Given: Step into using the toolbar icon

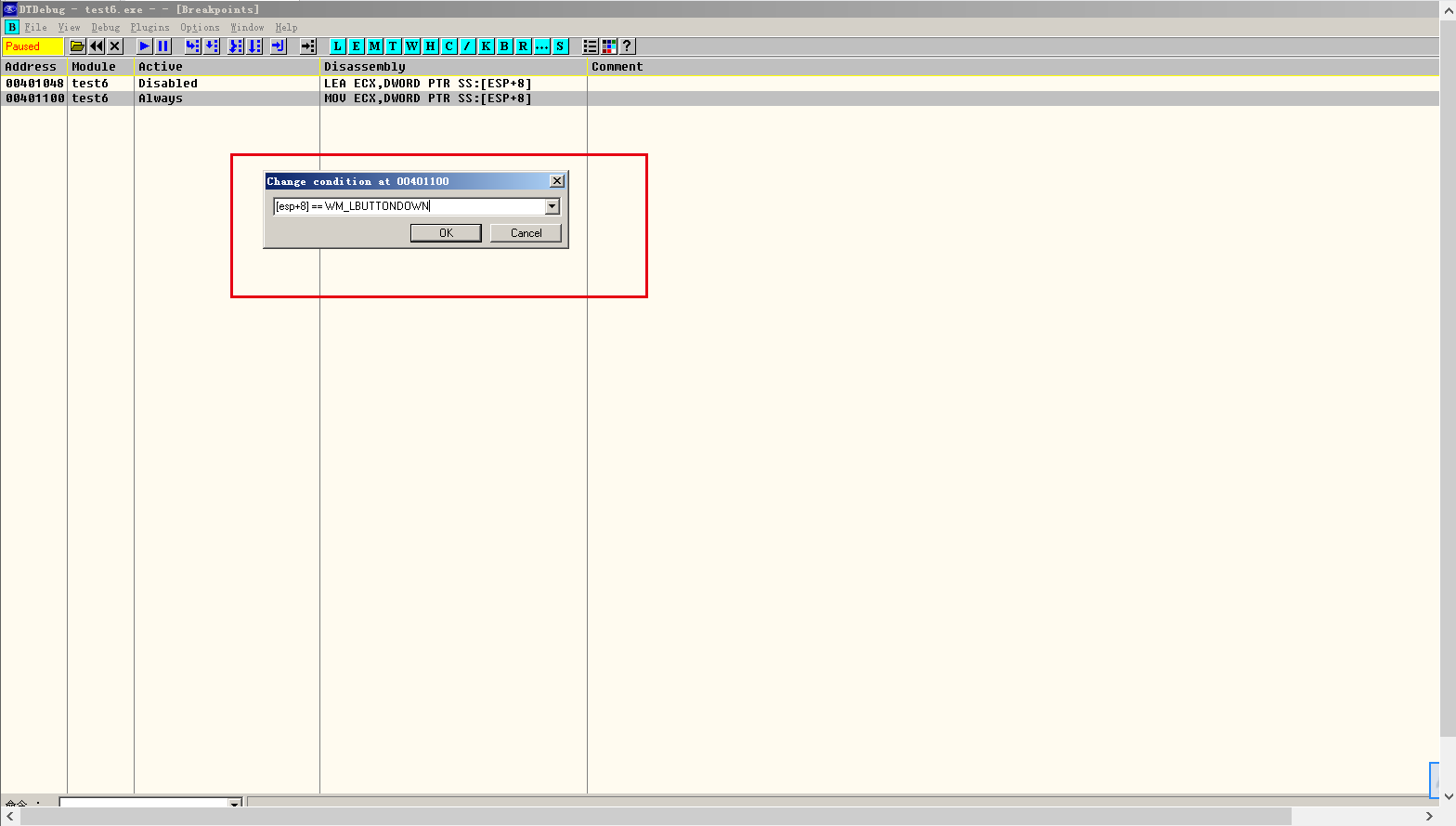Looking at the screenshot, I should click(x=193, y=46).
